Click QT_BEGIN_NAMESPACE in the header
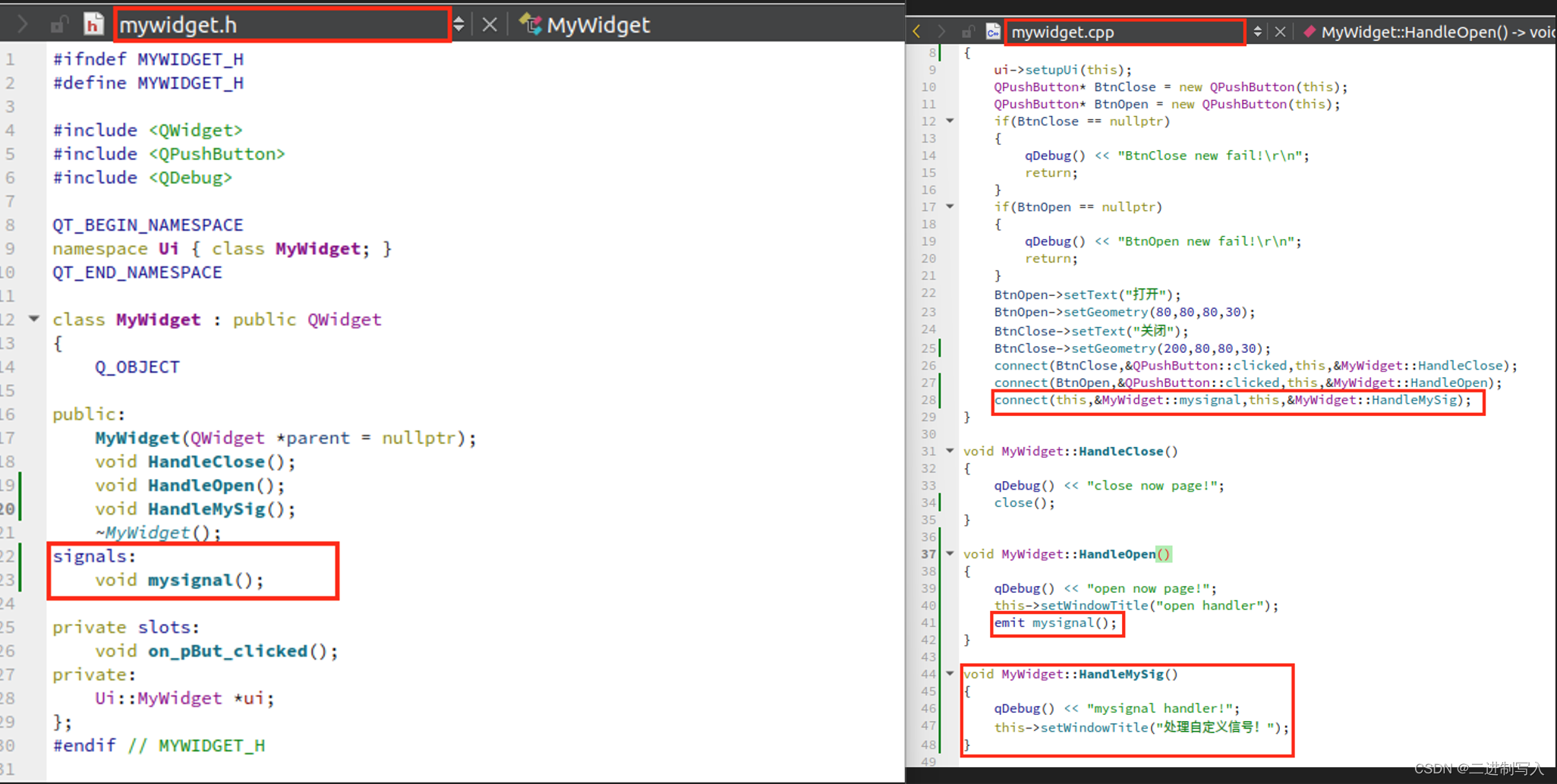This screenshot has height=784, width=1557. pos(148,225)
